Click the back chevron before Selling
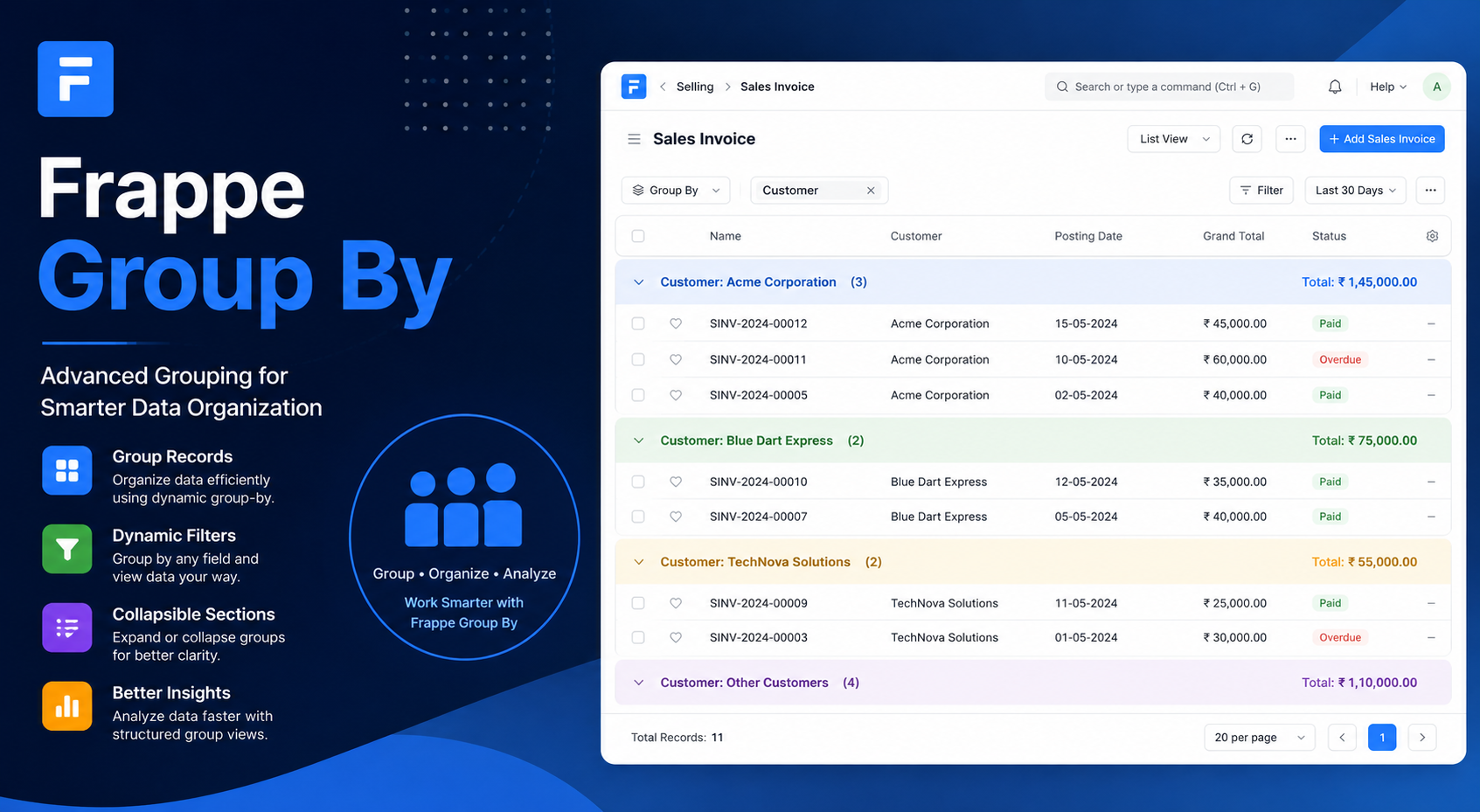The image size is (1480, 812). coord(663,87)
